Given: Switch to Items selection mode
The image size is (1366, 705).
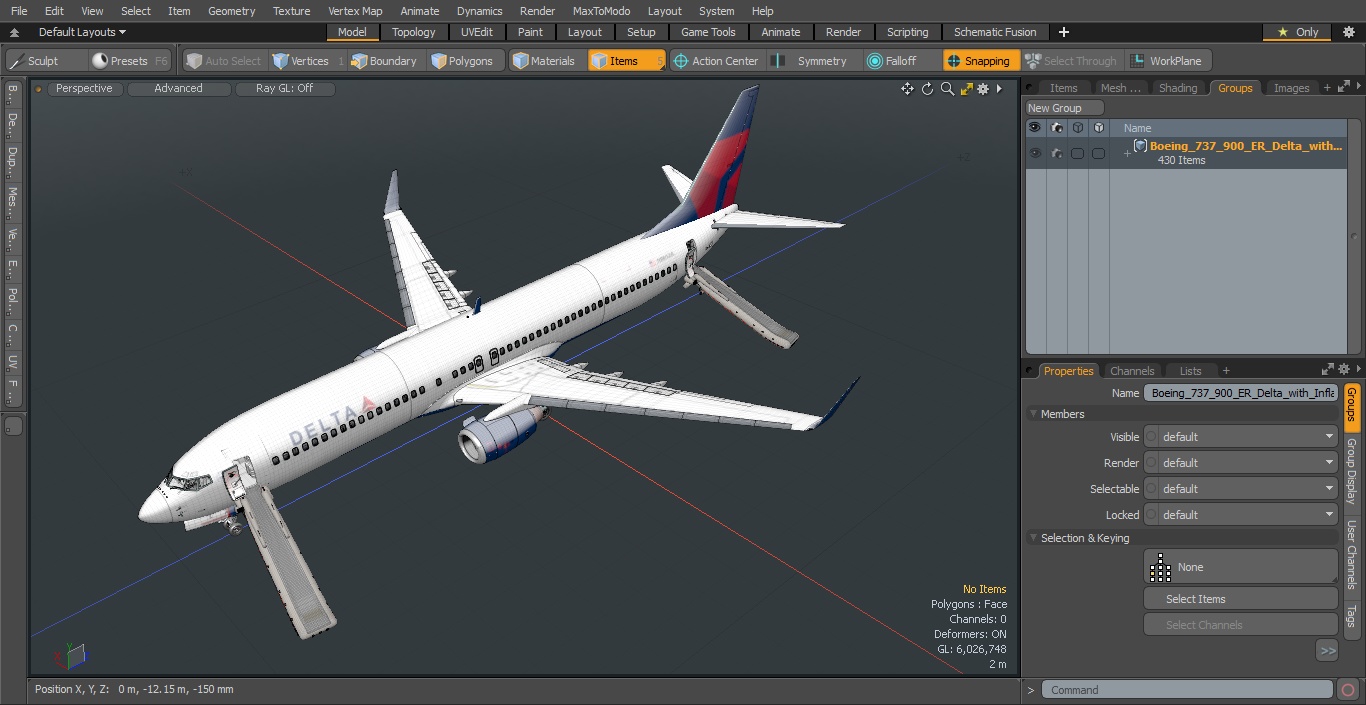Looking at the screenshot, I should pos(626,61).
